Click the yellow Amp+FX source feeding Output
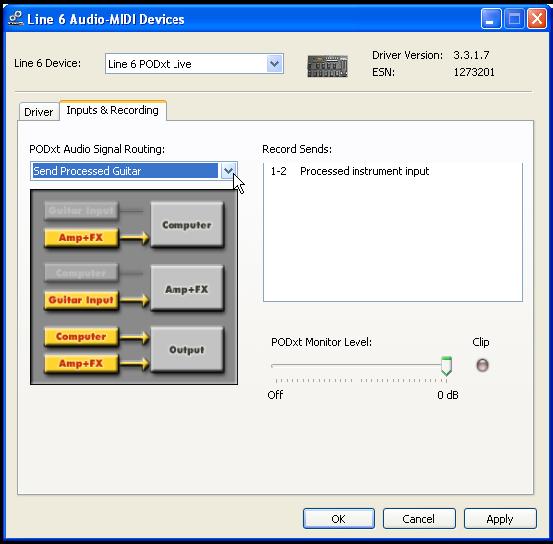Image resolution: width=553 pixels, height=544 pixels. click(x=81, y=363)
